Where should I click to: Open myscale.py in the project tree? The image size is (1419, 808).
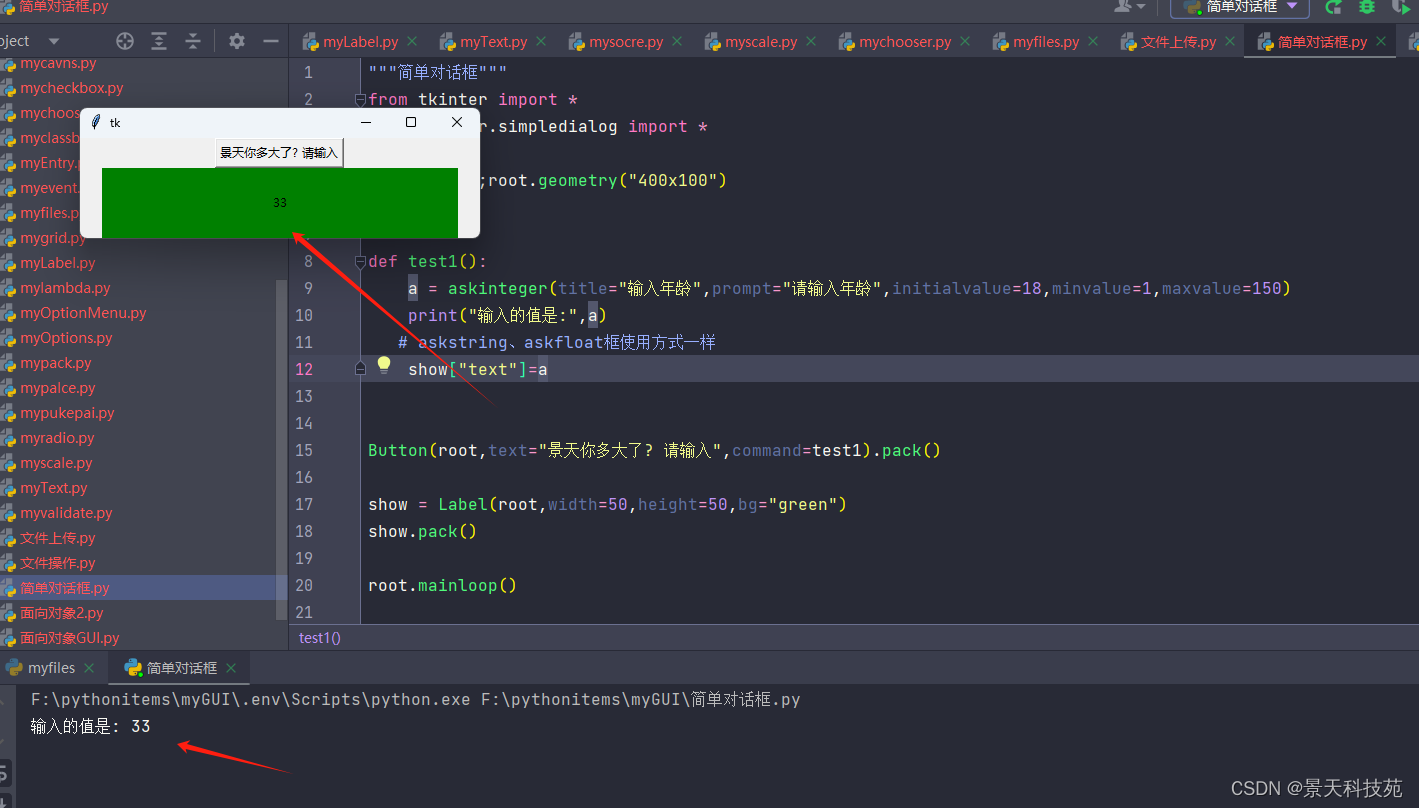point(56,463)
